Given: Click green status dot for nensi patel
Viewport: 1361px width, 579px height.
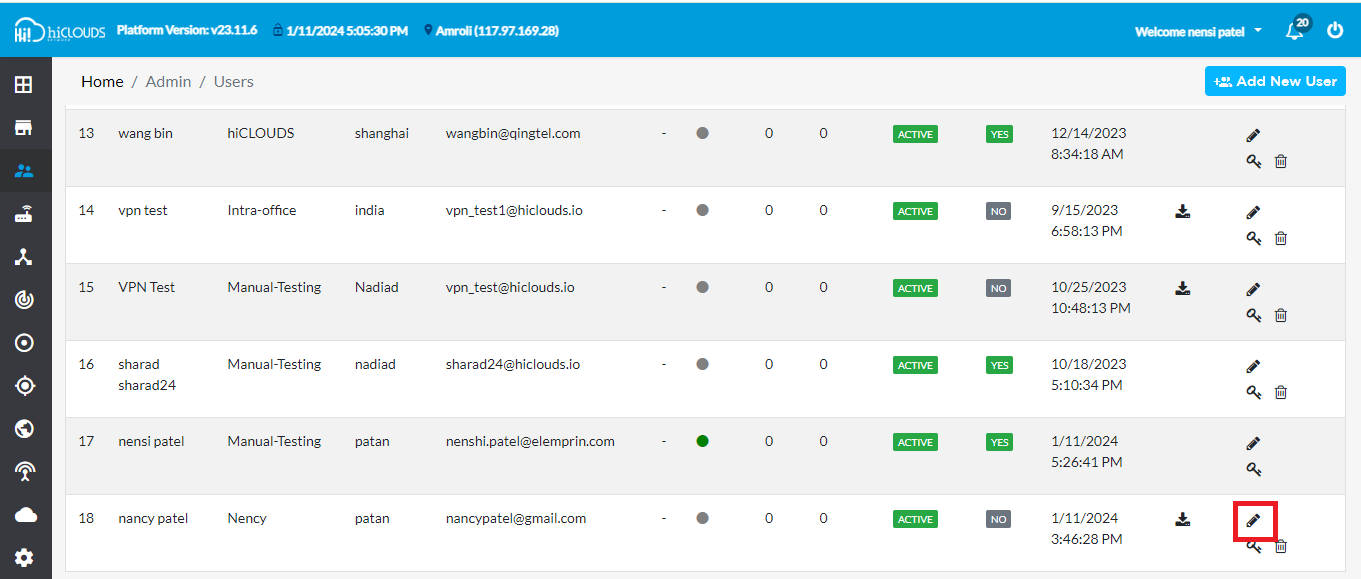Looking at the screenshot, I should 702,441.
